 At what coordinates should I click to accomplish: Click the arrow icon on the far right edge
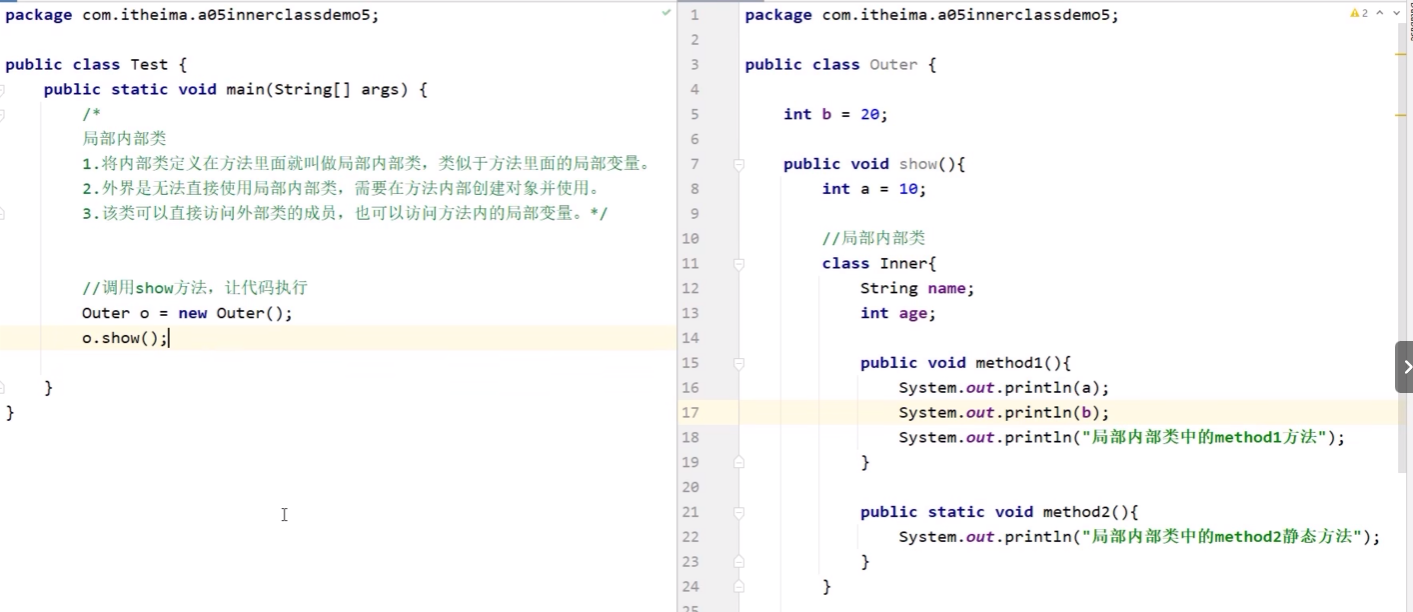(x=1406, y=366)
